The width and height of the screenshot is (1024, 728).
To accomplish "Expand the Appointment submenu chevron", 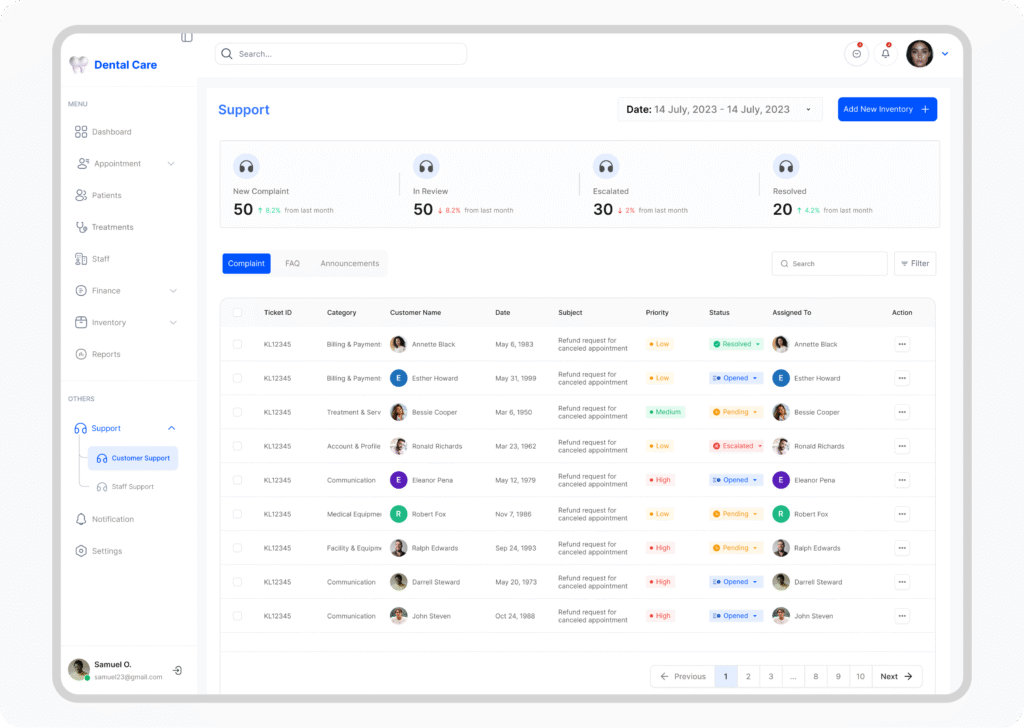I will click(x=171, y=164).
